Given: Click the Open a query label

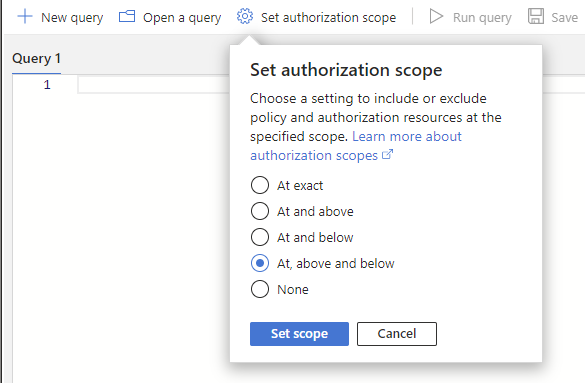Looking at the screenshot, I should point(182,18).
